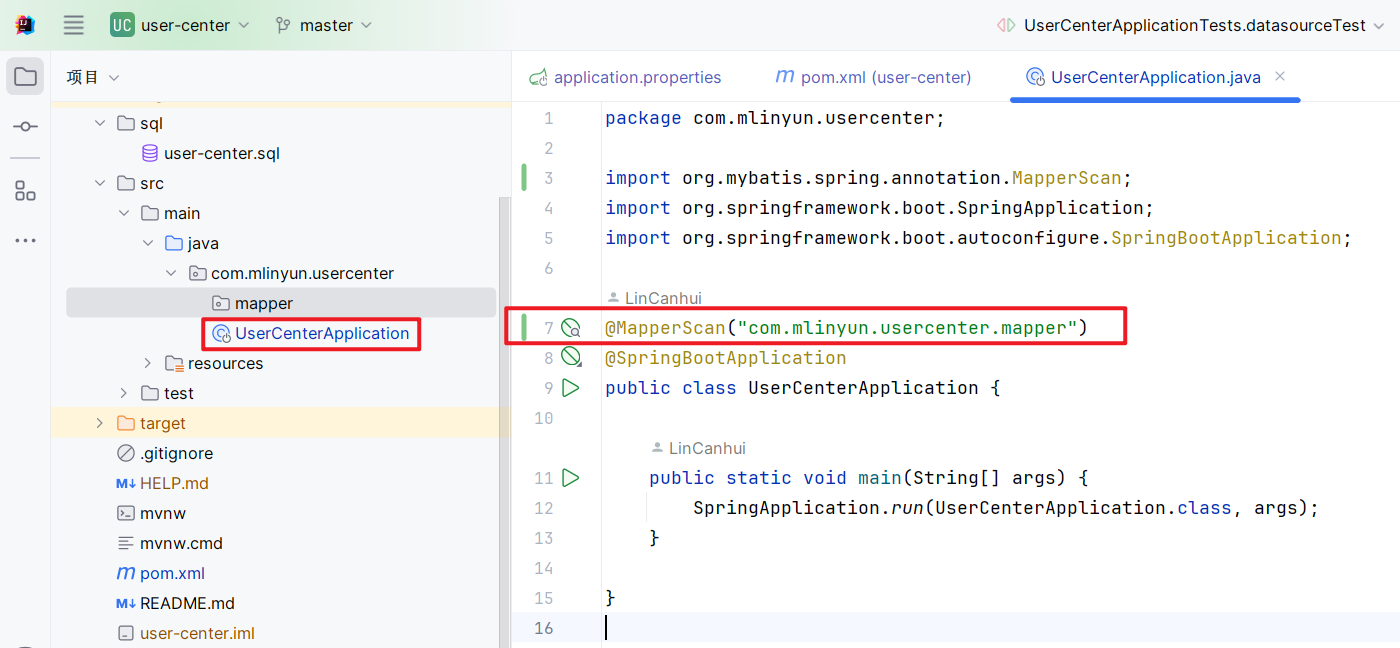Open the Commit tool window icon
This screenshot has width=1400, height=648.
click(x=25, y=127)
